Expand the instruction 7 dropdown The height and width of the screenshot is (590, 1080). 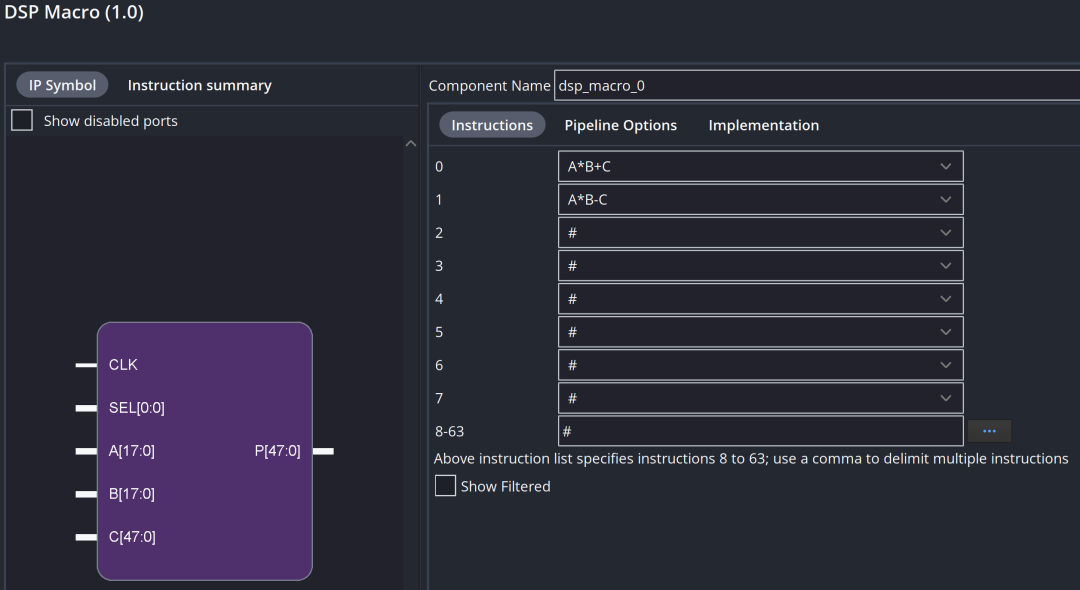pos(760,398)
